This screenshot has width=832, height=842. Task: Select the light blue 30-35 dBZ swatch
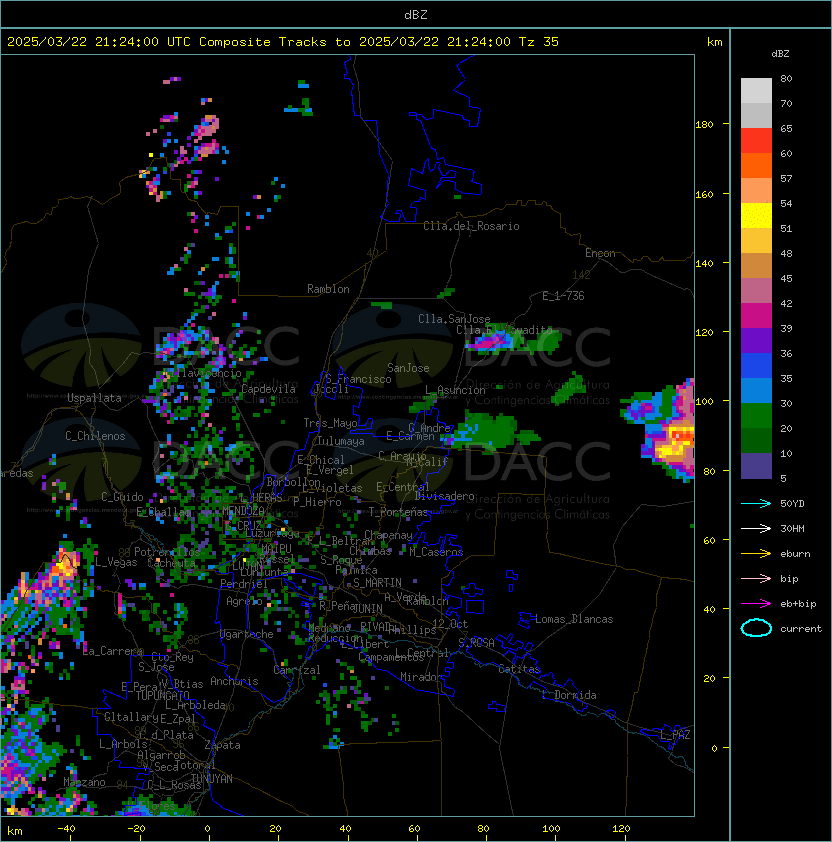[x=756, y=391]
